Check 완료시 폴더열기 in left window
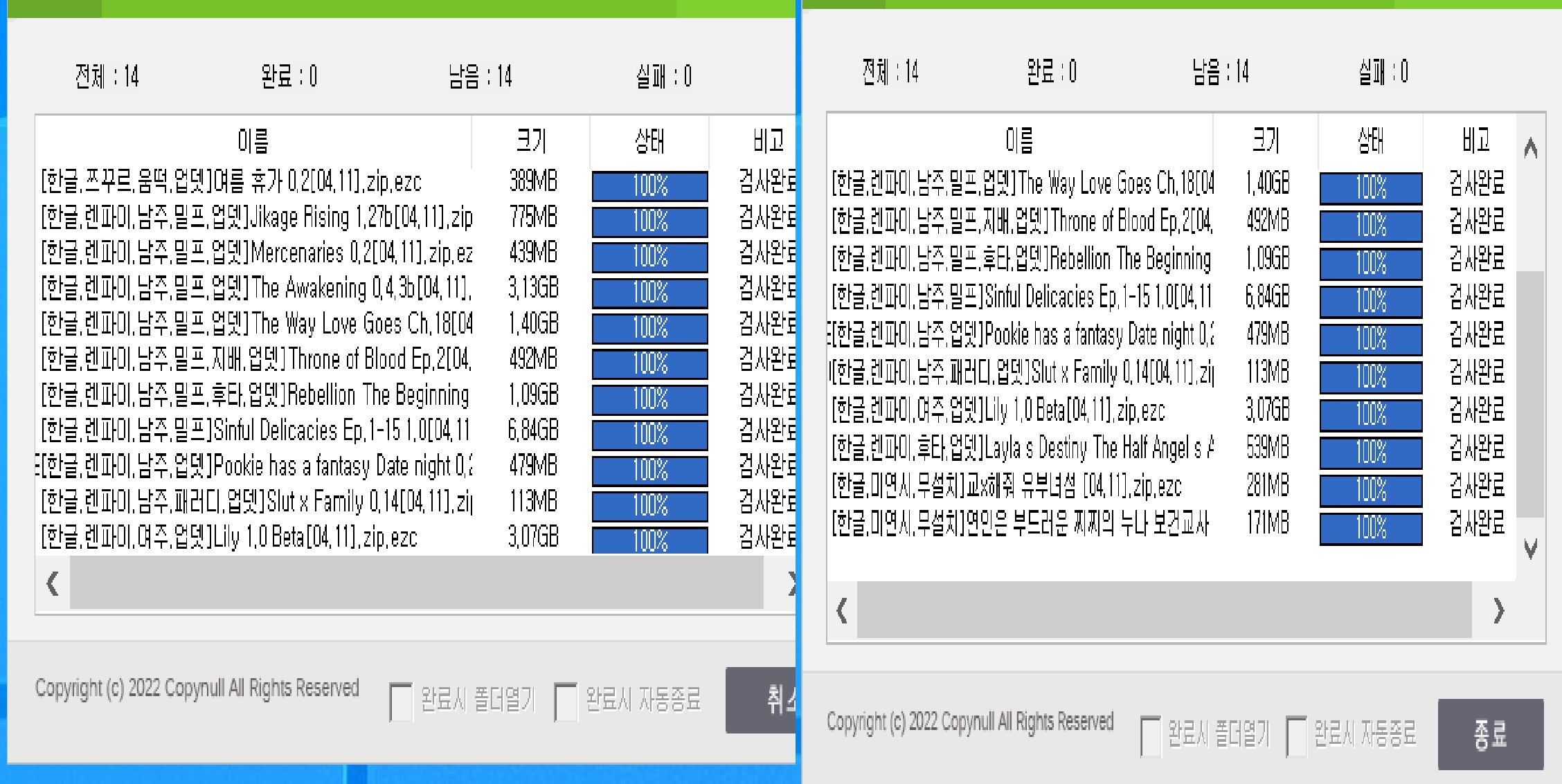1562x784 pixels. click(401, 702)
